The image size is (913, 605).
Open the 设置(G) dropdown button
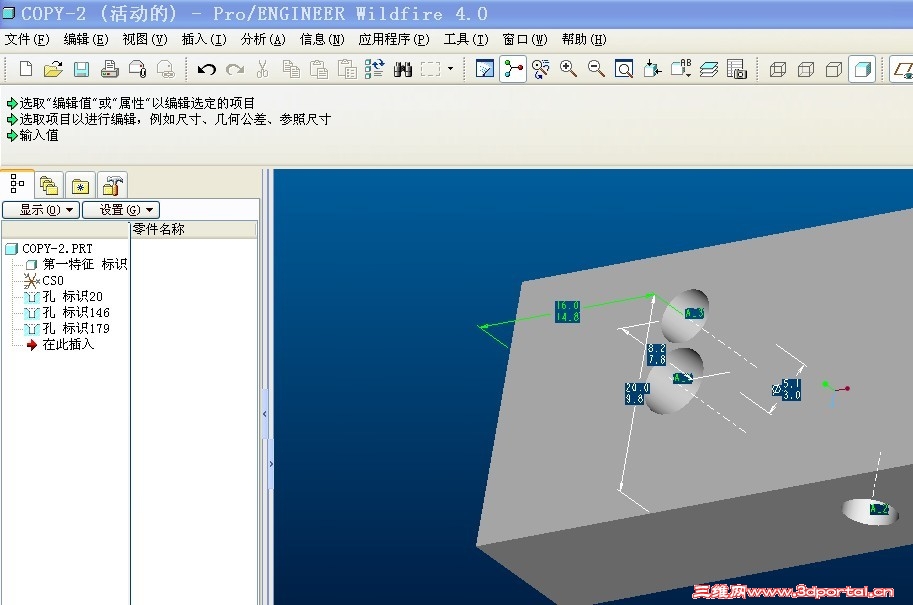coord(121,210)
